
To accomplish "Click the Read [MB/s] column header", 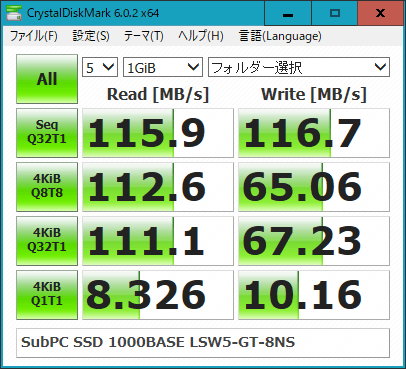I will pyautogui.click(x=158, y=94).
